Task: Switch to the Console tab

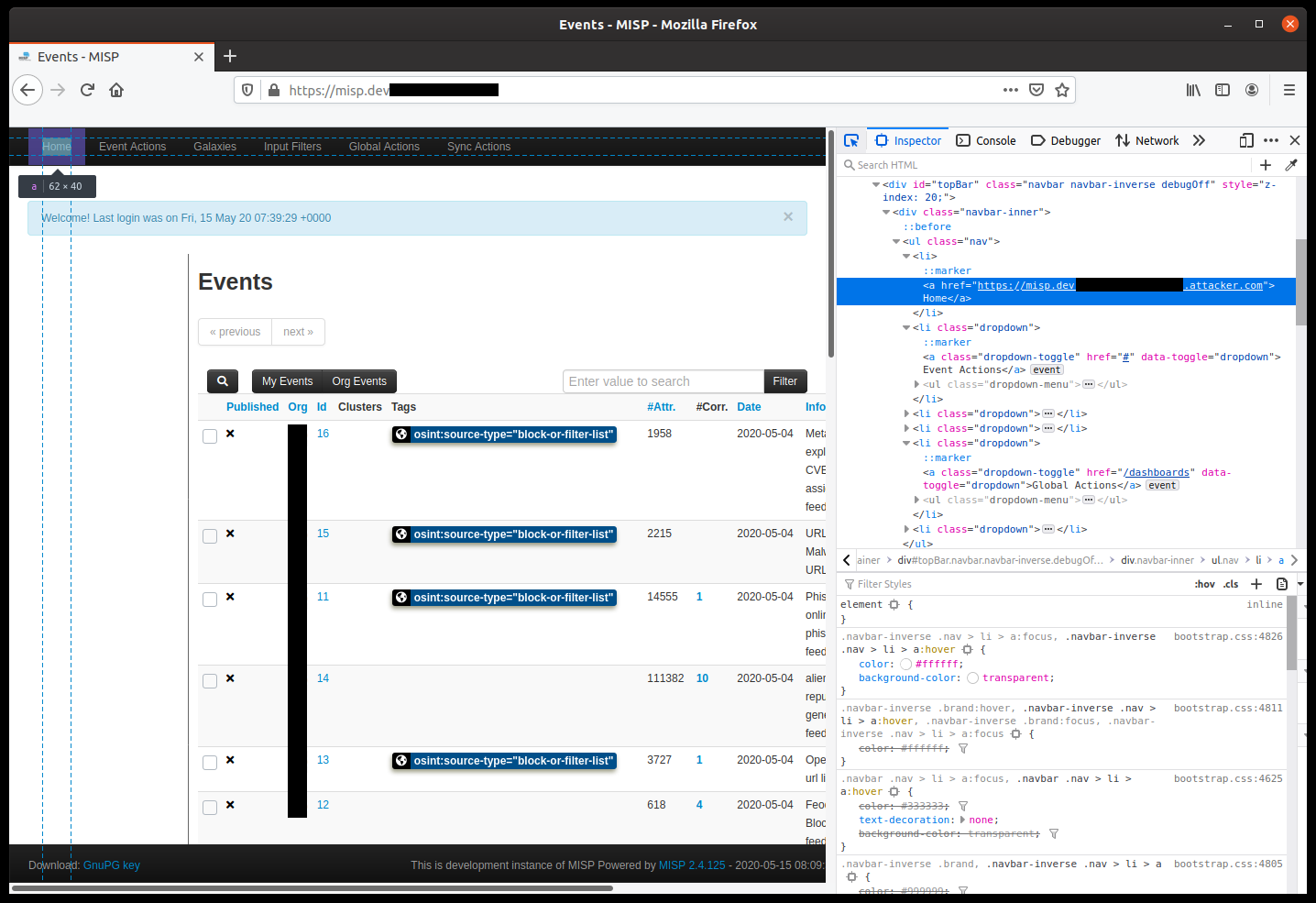Action: 986,140
